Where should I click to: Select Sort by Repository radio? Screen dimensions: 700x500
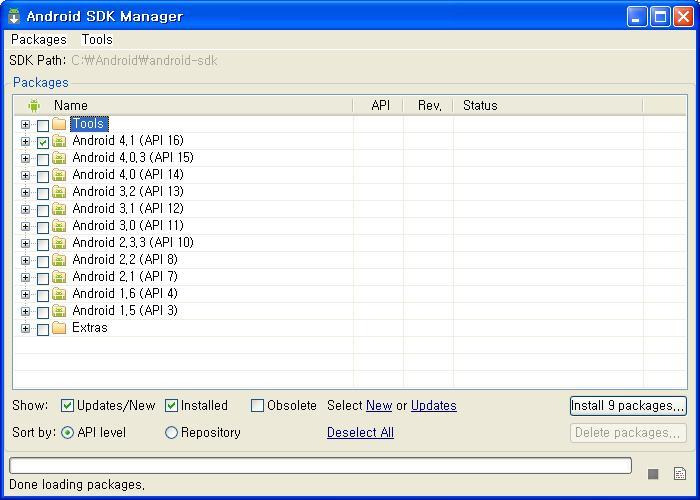[x=171, y=432]
